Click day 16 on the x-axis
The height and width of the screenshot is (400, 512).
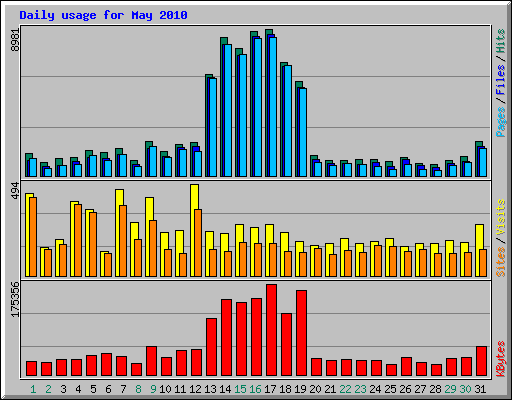pos(255,389)
